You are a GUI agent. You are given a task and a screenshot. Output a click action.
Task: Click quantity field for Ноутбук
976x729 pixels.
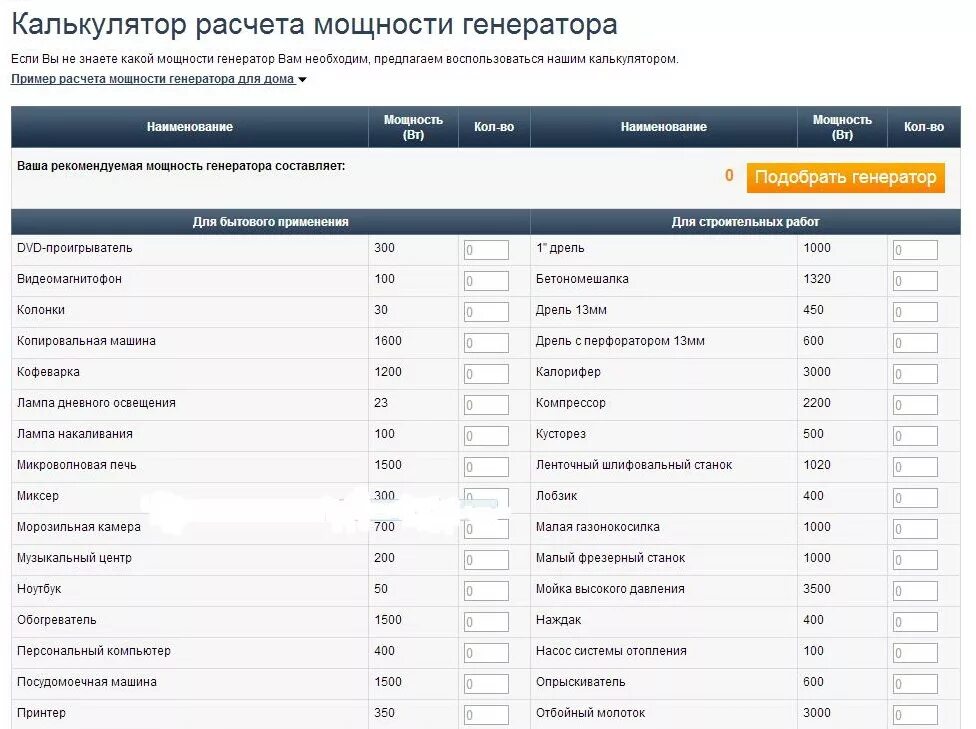tap(486, 591)
